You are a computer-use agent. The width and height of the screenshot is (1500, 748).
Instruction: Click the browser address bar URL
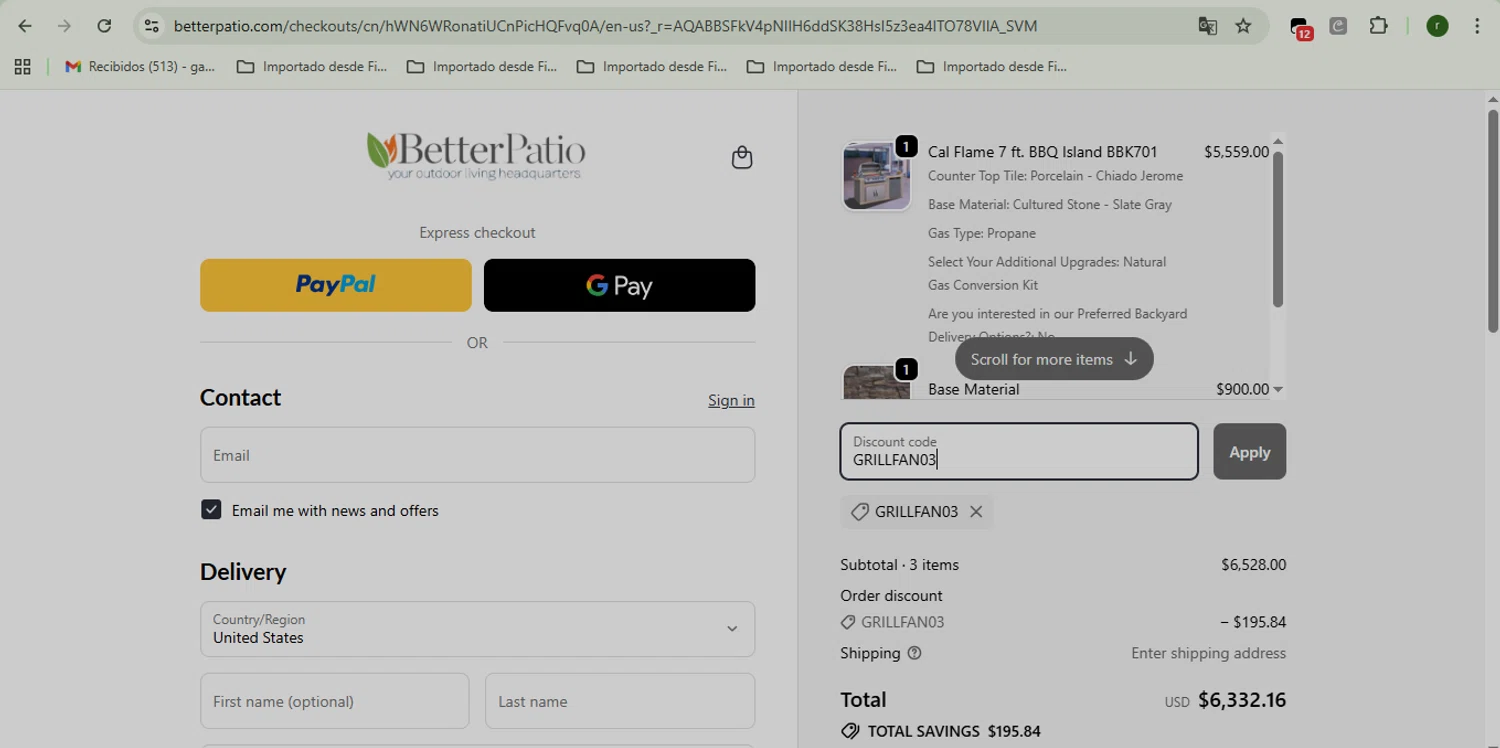tap(605, 26)
